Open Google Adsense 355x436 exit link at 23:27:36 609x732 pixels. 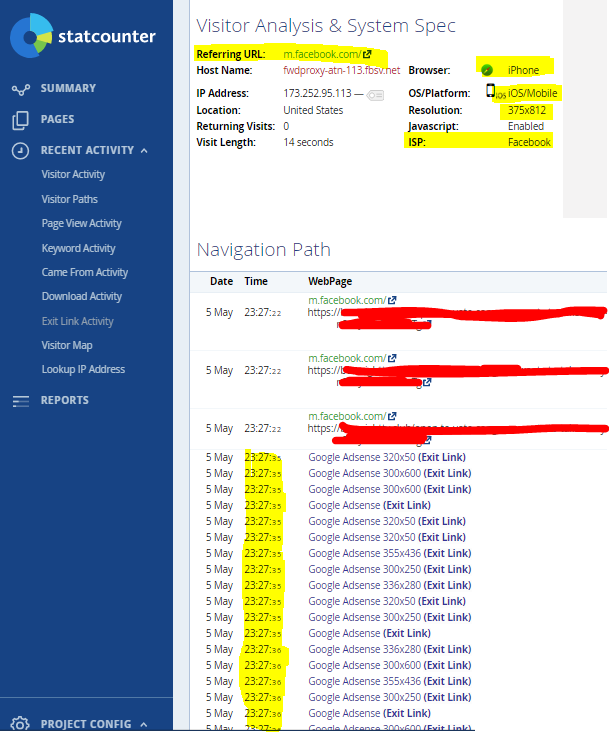click(390, 682)
